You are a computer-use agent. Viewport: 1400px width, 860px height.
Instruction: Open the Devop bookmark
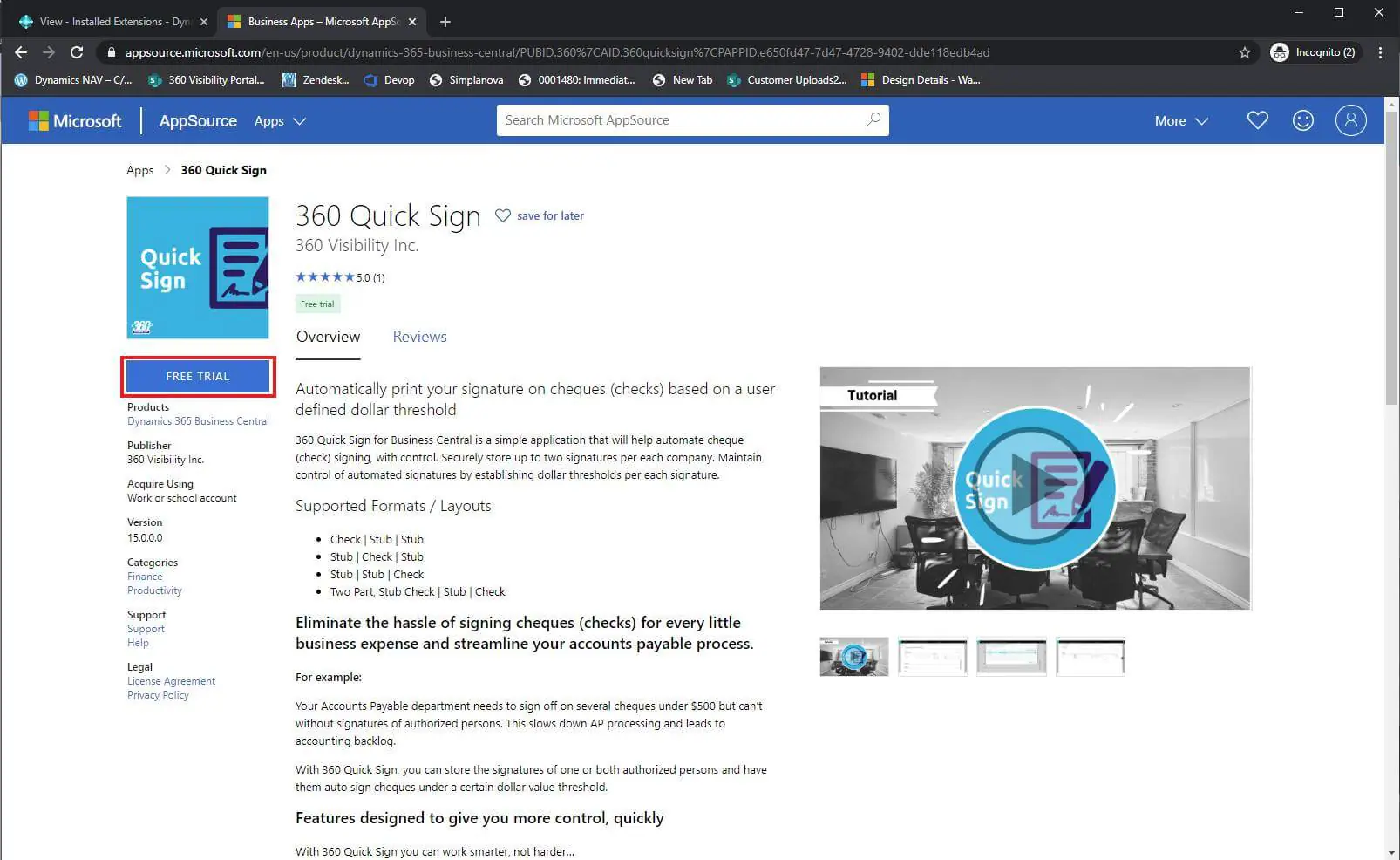389,80
